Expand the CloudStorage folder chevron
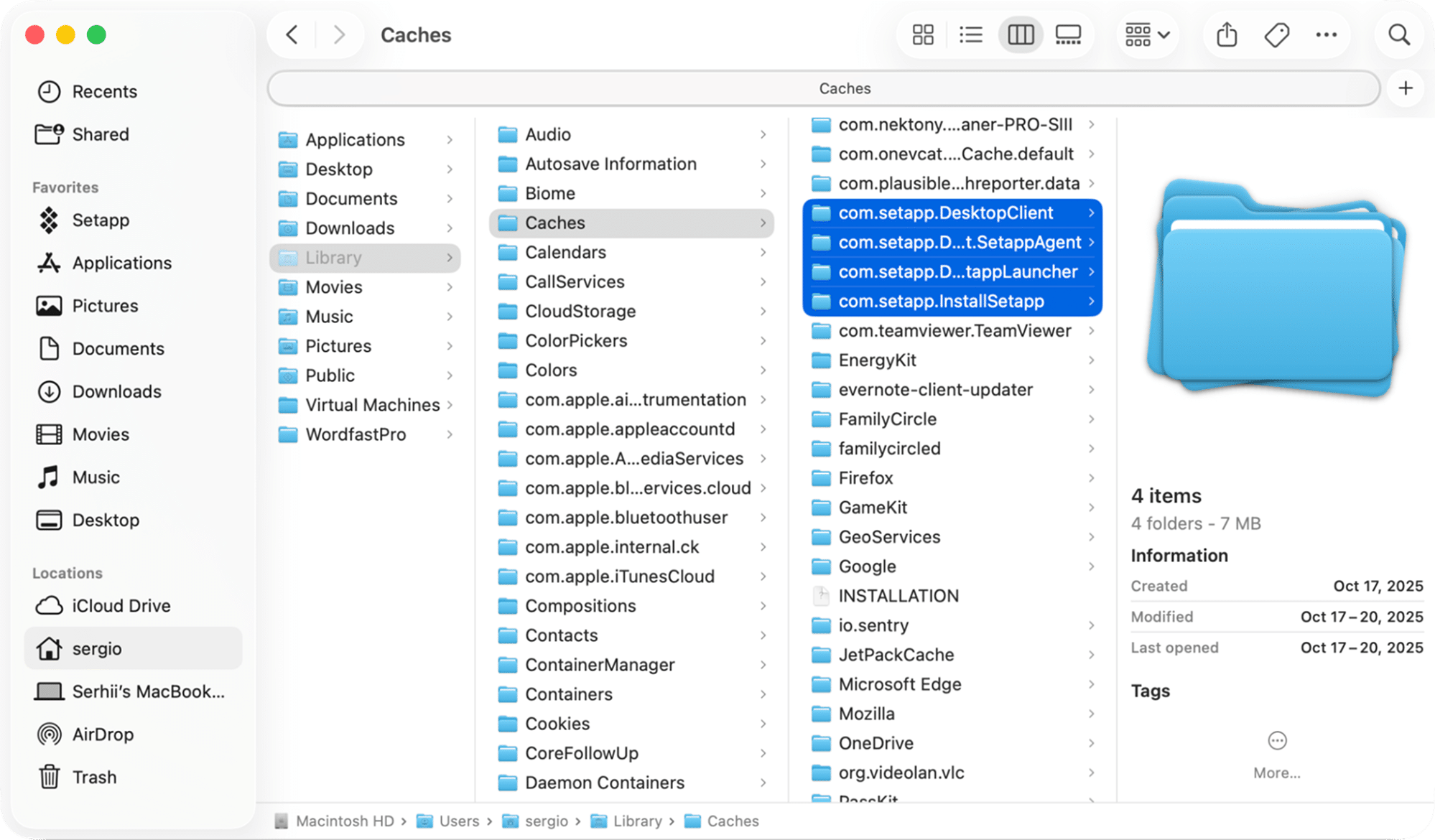 pos(763,311)
